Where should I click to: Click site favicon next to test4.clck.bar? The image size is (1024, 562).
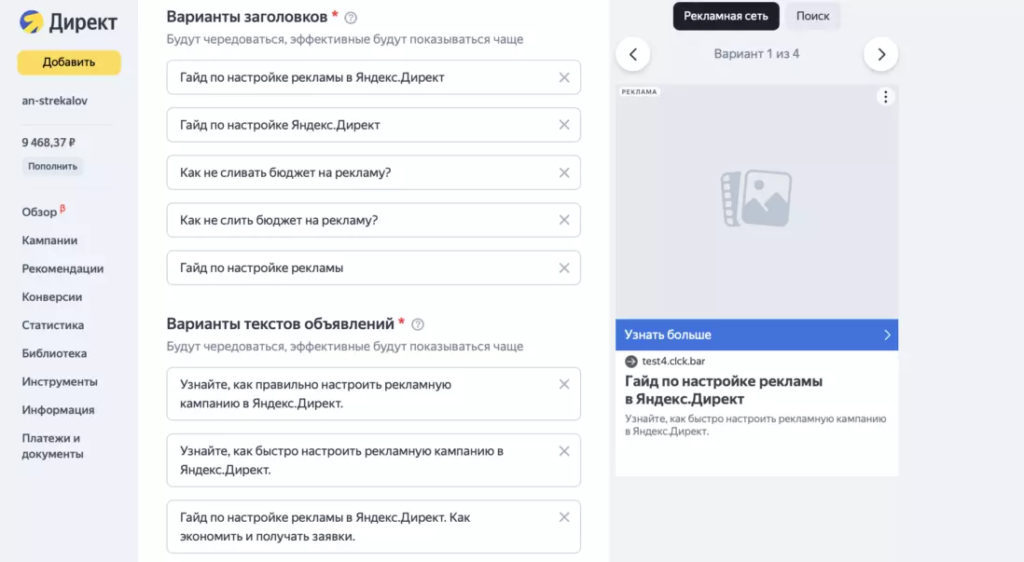coord(631,361)
